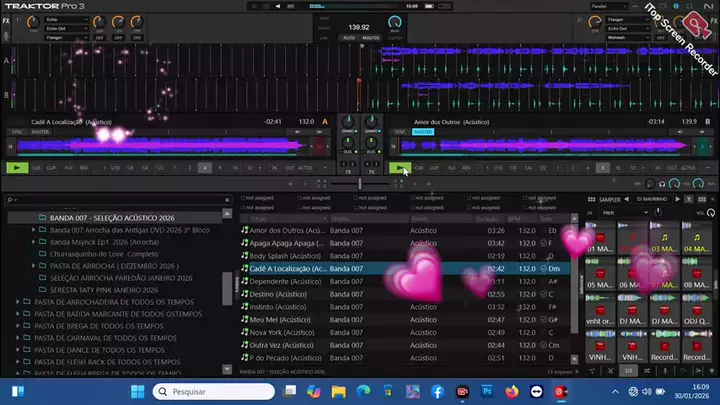Go to previous sampler bank arrow
The width and height of the screenshot is (720, 405).
point(626,199)
